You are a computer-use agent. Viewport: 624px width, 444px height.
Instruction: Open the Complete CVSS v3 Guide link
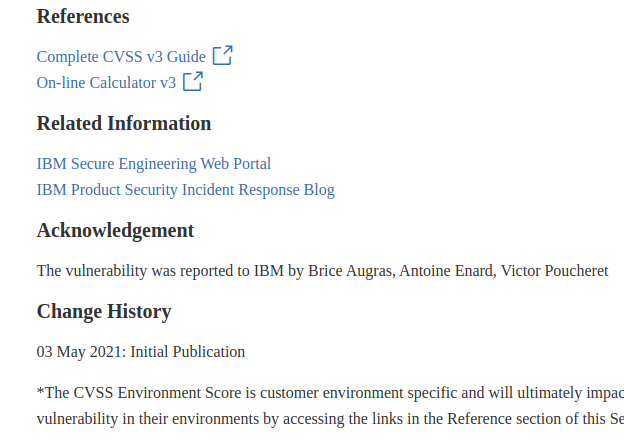[121, 57]
